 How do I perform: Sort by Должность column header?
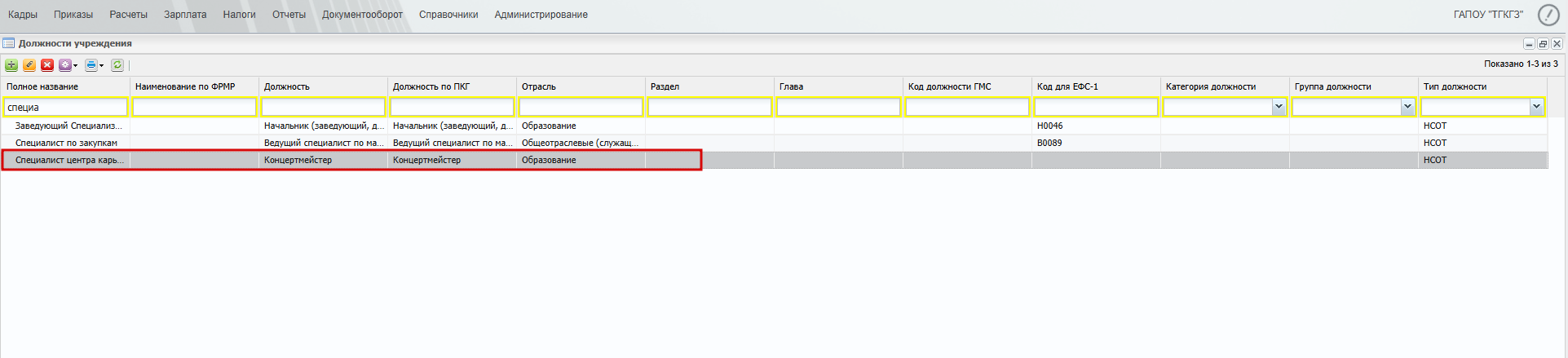click(323, 86)
